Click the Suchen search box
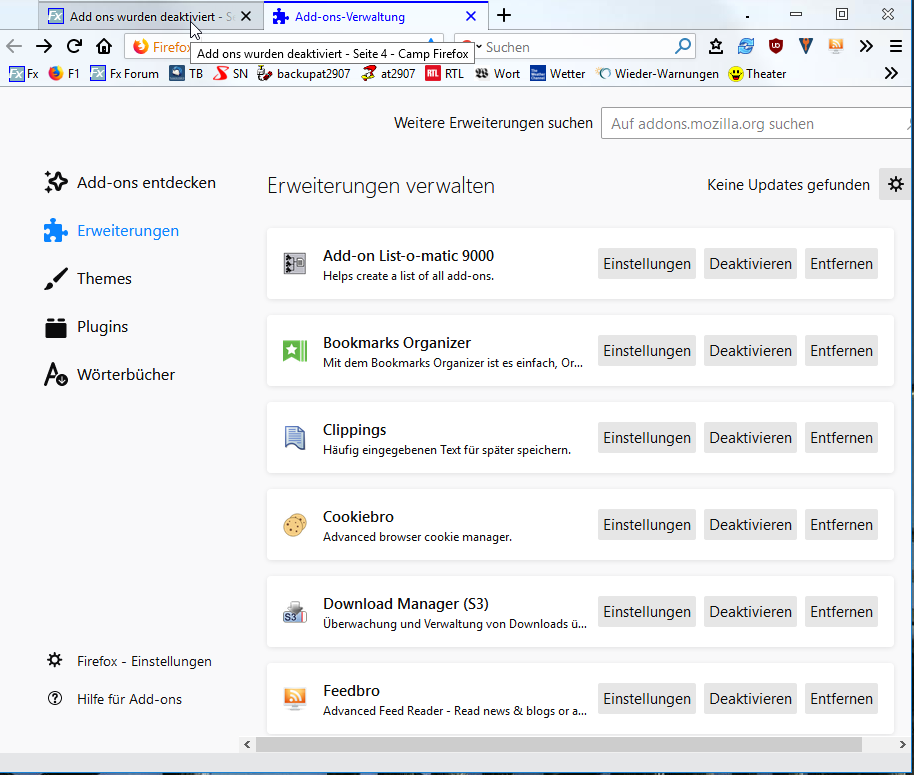The image size is (914, 775). pyautogui.click(x=577, y=47)
